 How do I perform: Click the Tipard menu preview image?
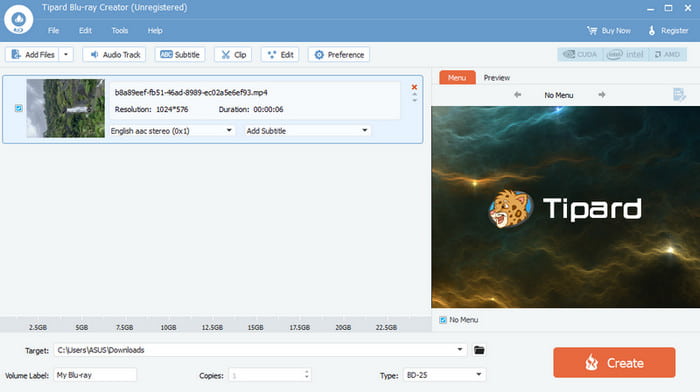566,207
